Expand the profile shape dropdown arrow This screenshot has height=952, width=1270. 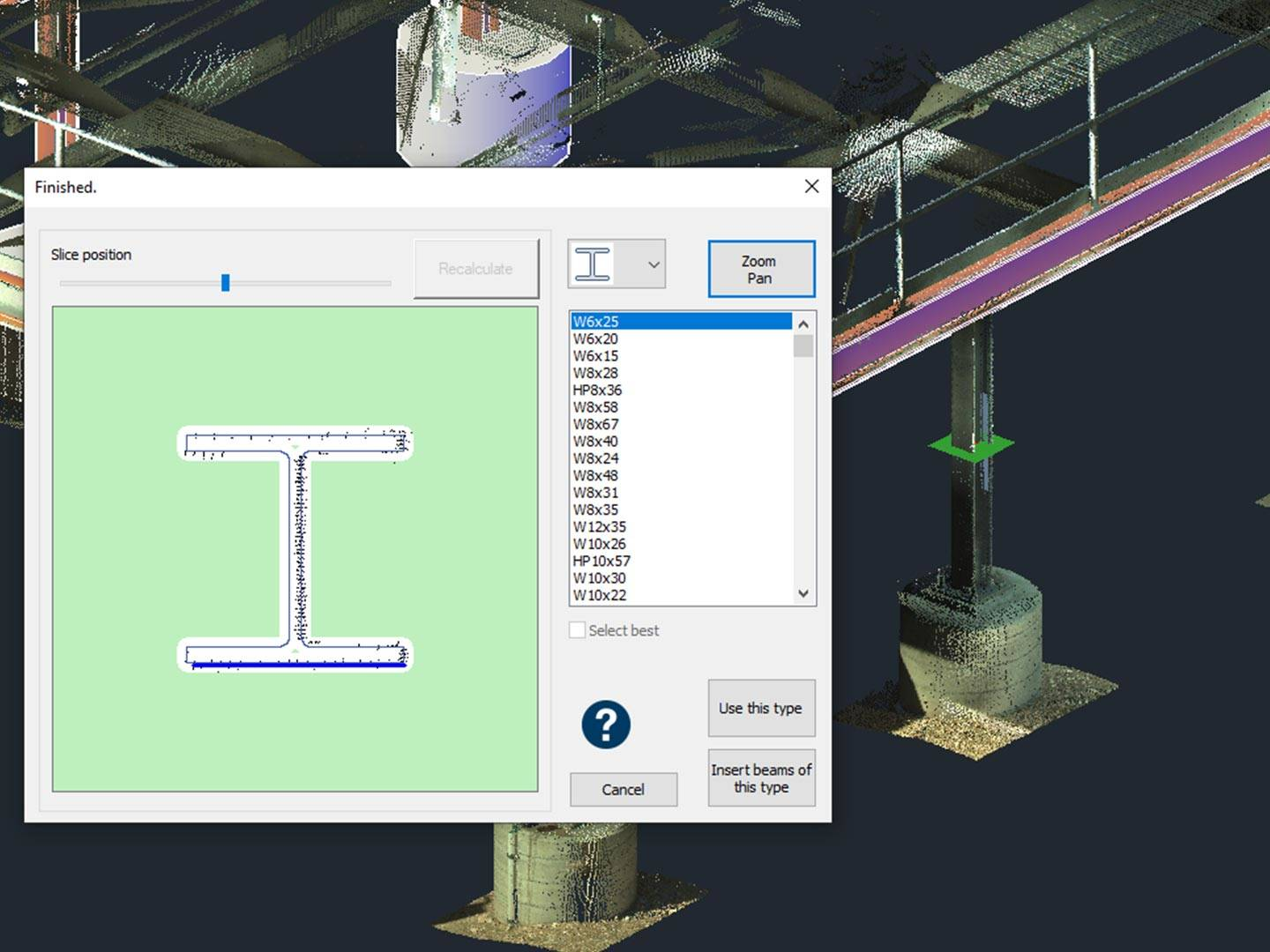click(654, 264)
